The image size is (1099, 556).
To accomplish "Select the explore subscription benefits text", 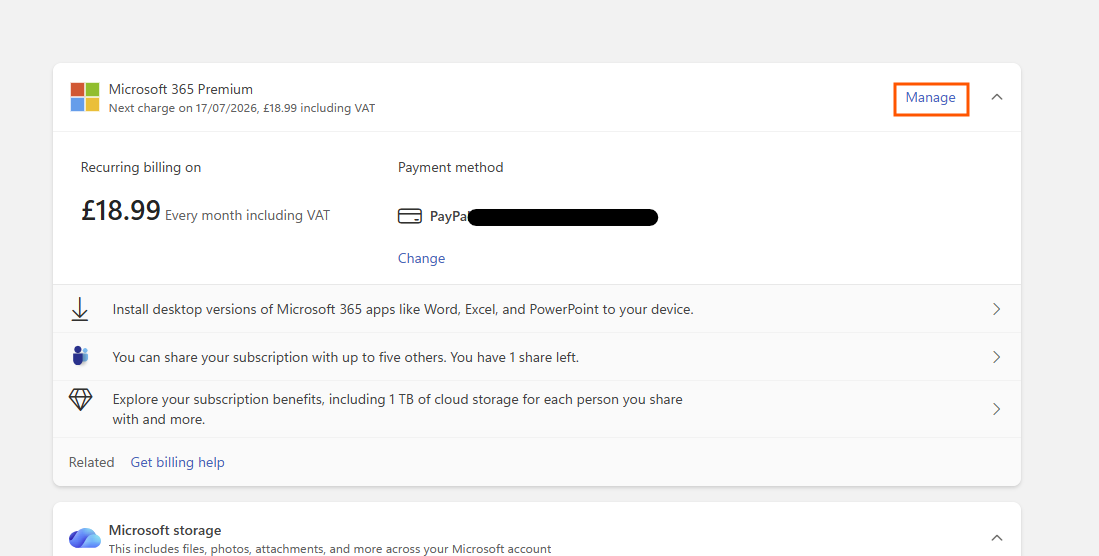I will click(x=397, y=409).
